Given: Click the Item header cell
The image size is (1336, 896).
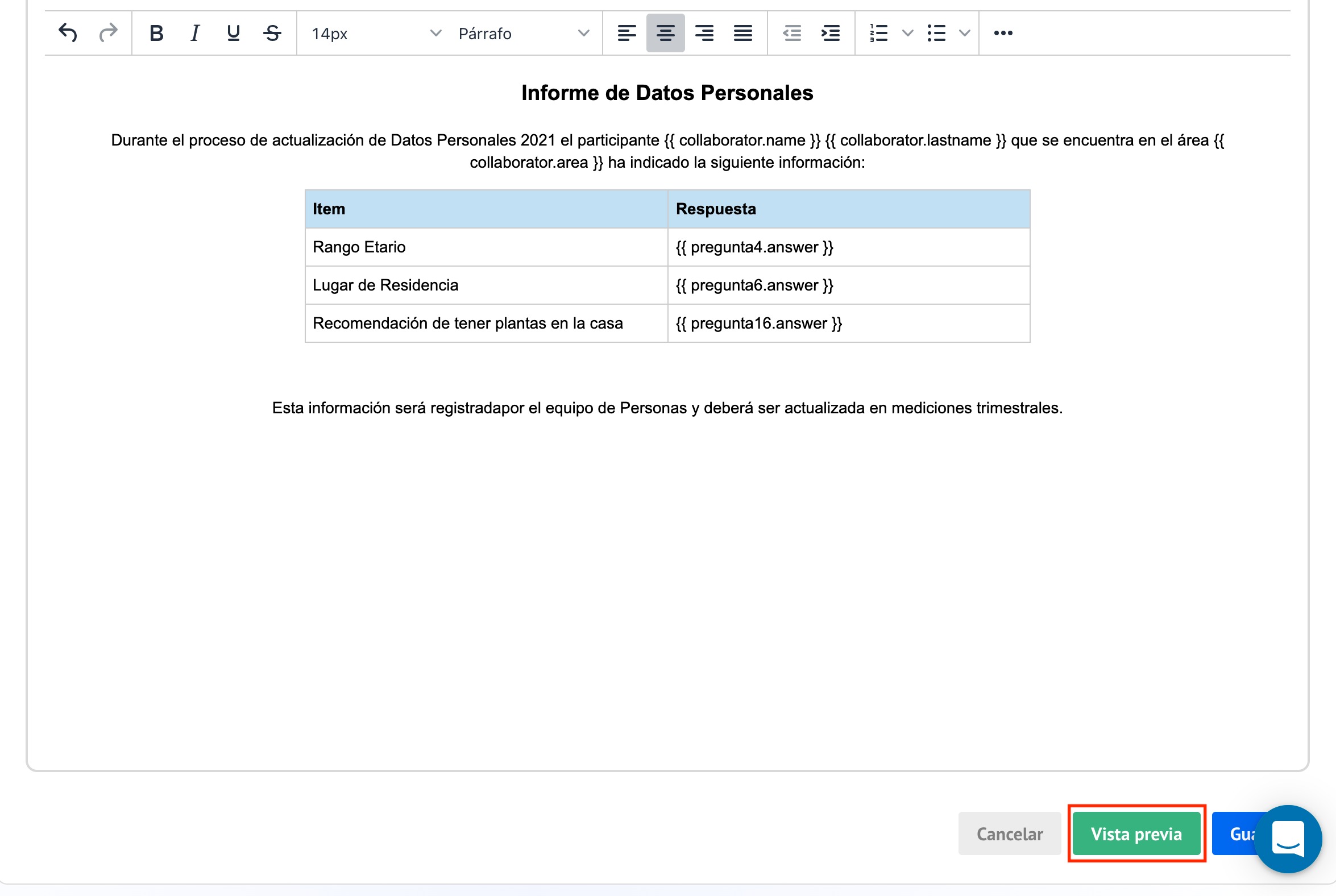Looking at the screenshot, I should tap(486, 209).
